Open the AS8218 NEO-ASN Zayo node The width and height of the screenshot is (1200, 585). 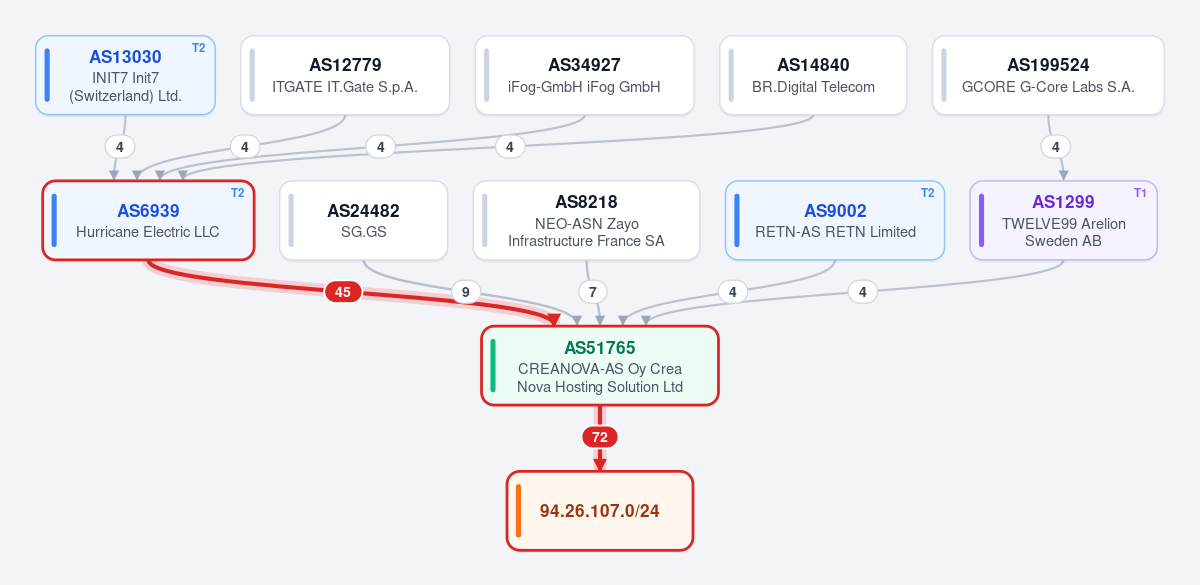[x=586, y=220]
